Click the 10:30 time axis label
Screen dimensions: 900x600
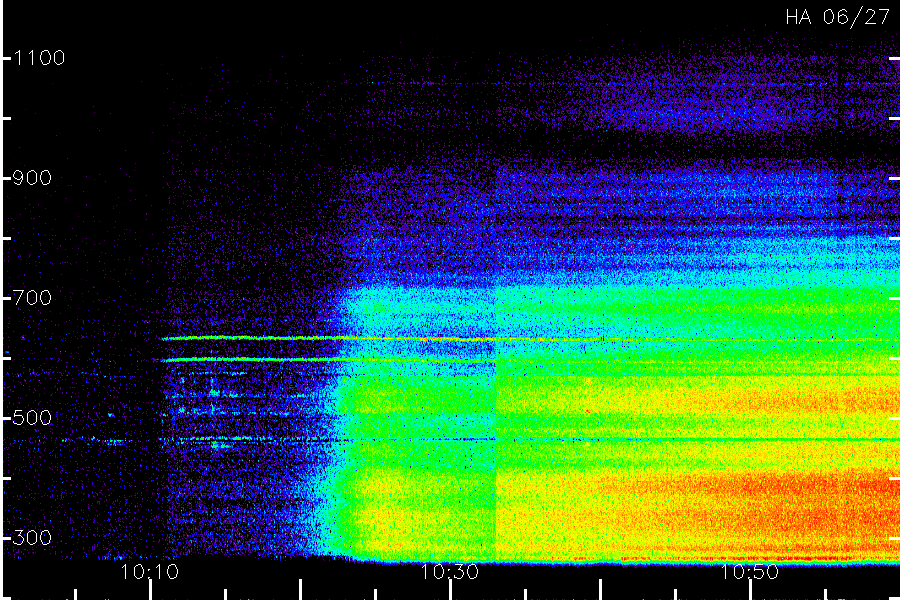click(449, 572)
